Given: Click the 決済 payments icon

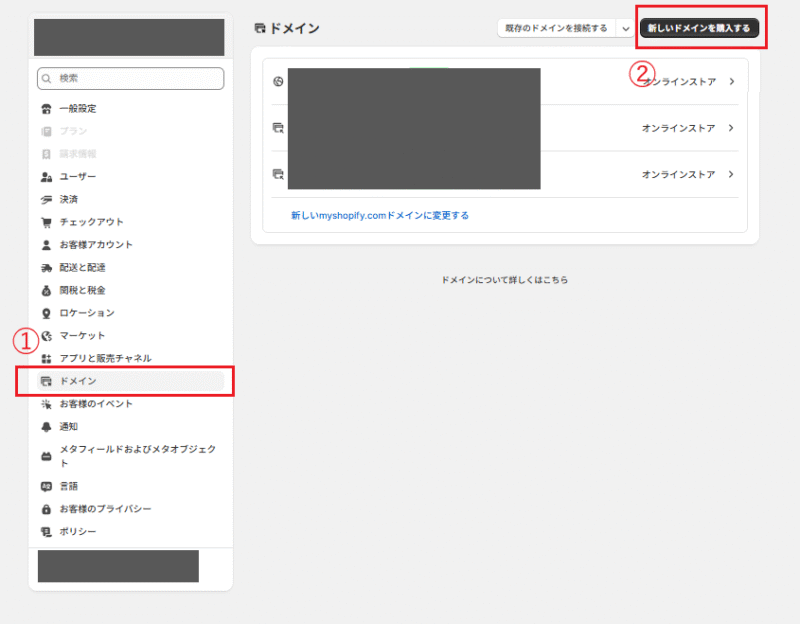Looking at the screenshot, I should (44, 197).
